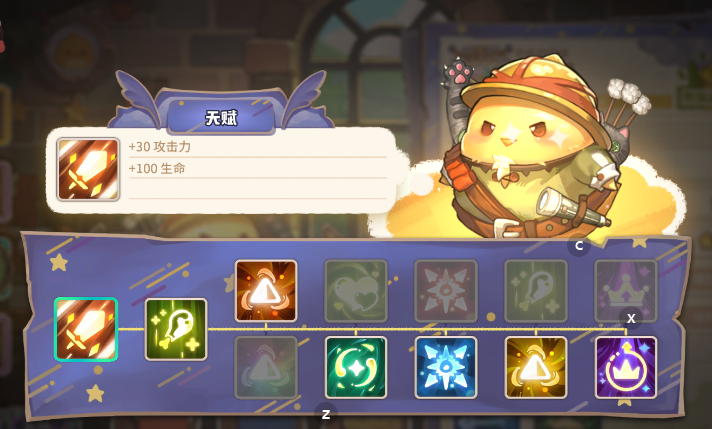Click the dimmed red compass star talent
712x429 pixels.
pos(446,291)
